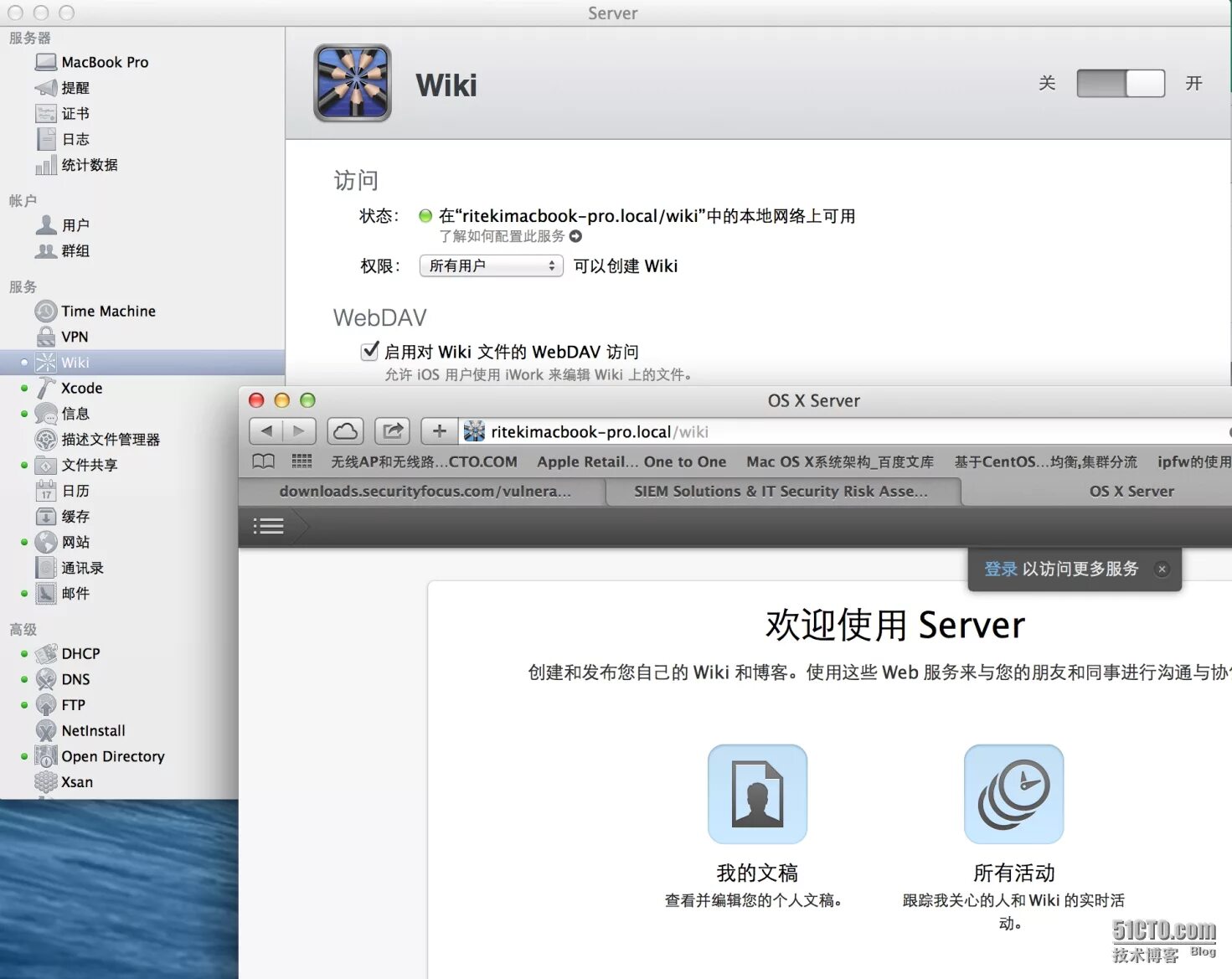Select the DNS advanced service
The height and width of the screenshot is (979, 1232).
(x=63, y=679)
